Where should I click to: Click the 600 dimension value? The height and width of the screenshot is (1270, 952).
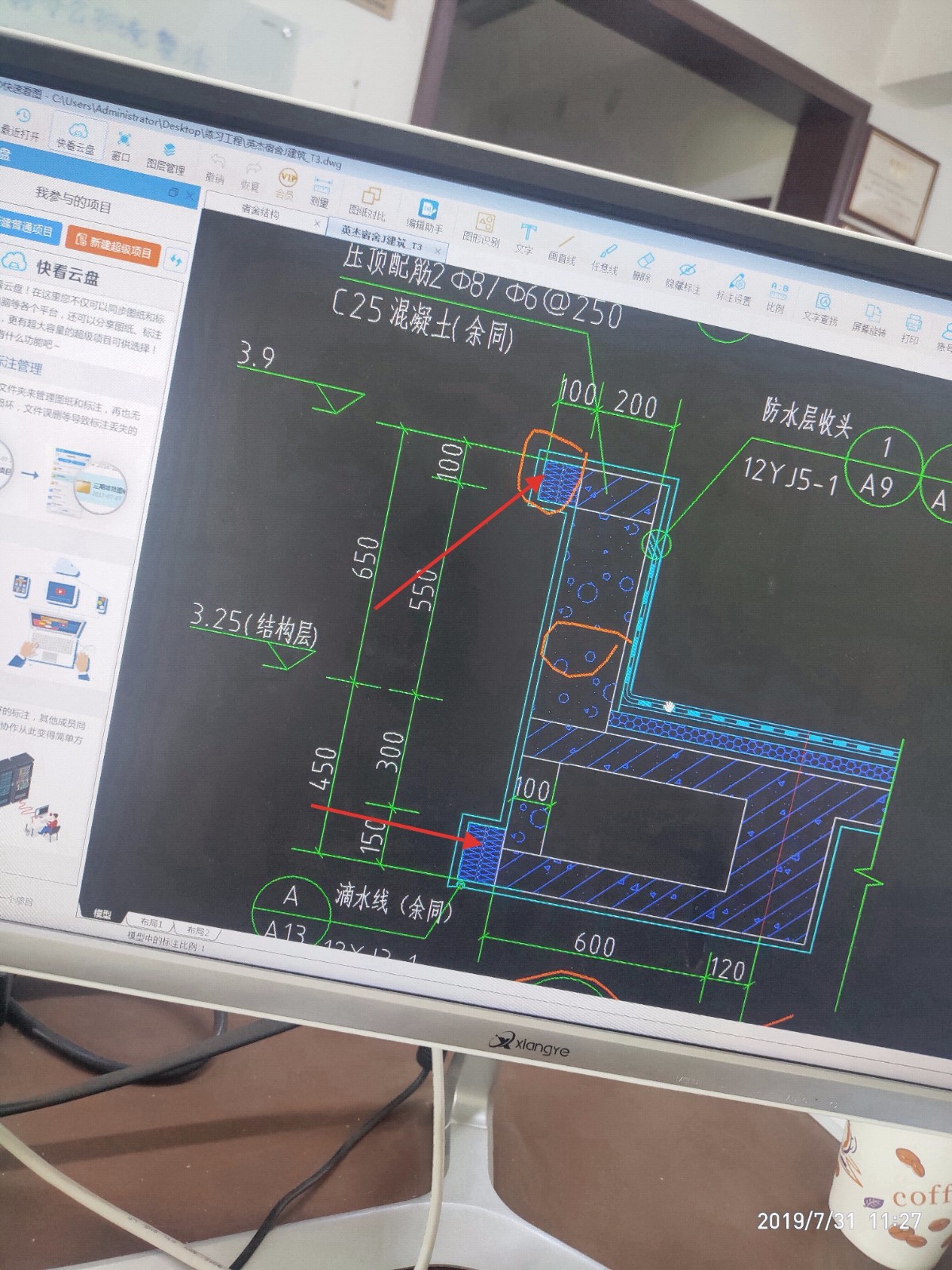coord(595,945)
